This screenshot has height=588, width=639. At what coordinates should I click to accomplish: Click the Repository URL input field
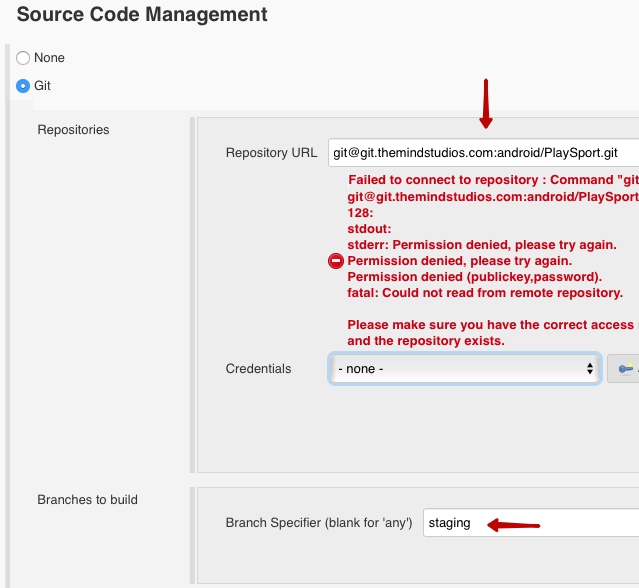click(x=483, y=152)
